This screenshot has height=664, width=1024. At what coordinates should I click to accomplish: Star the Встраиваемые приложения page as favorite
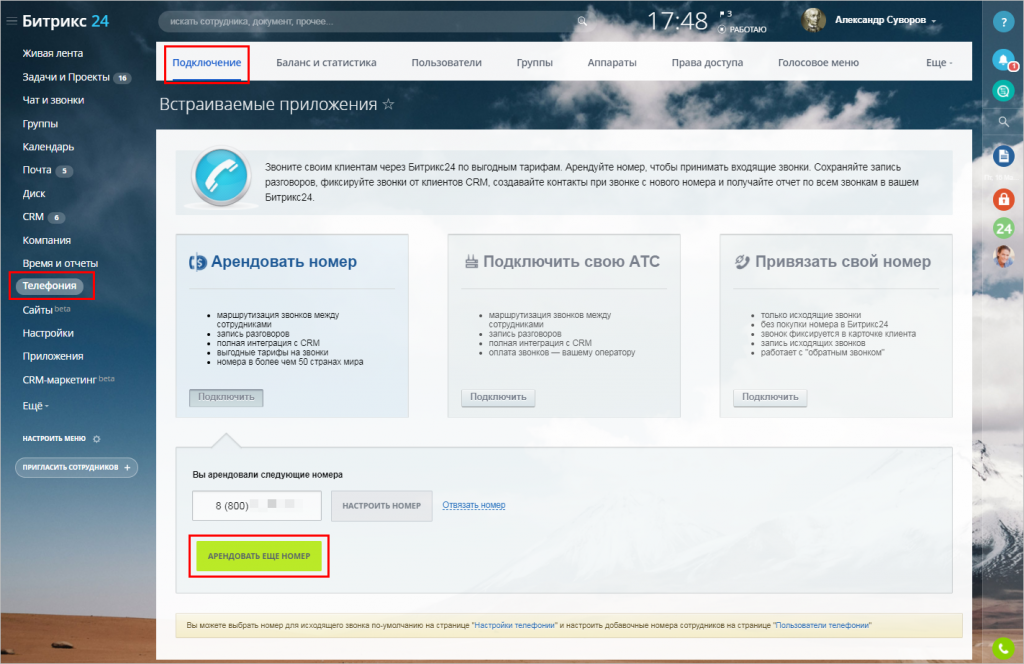[x=389, y=104]
